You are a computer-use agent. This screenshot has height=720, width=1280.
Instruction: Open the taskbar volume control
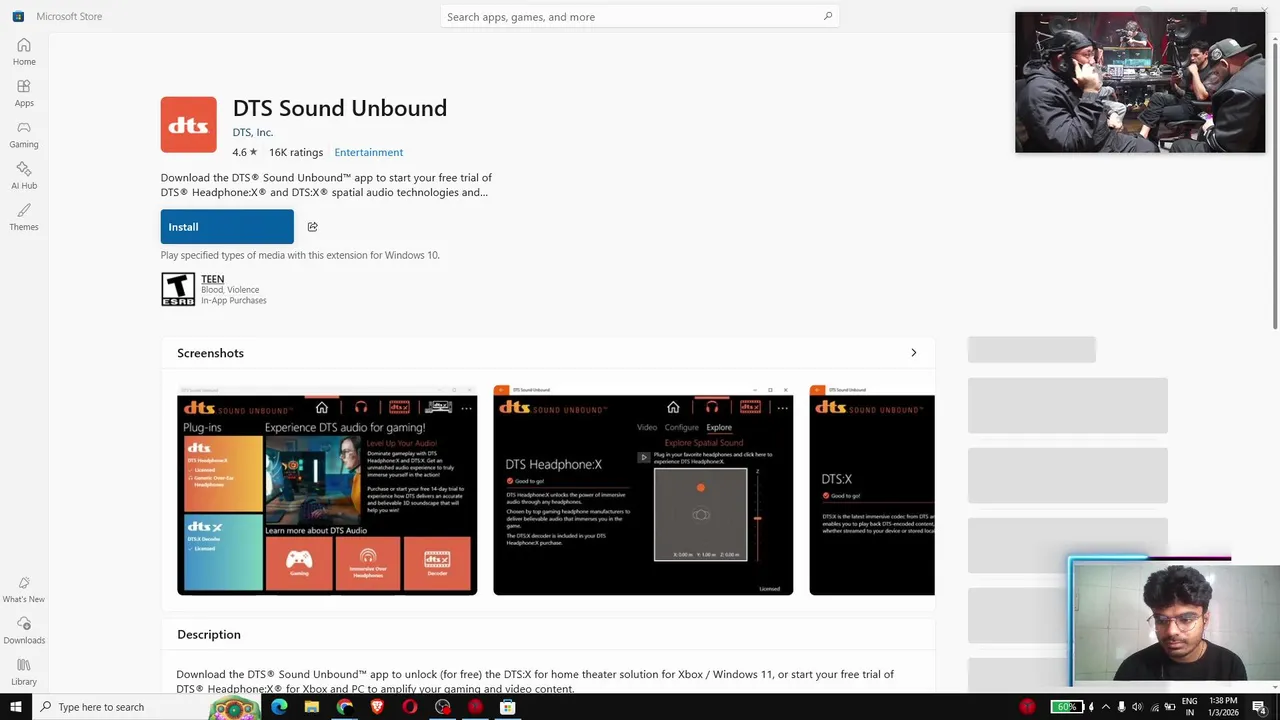point(1137,707)
